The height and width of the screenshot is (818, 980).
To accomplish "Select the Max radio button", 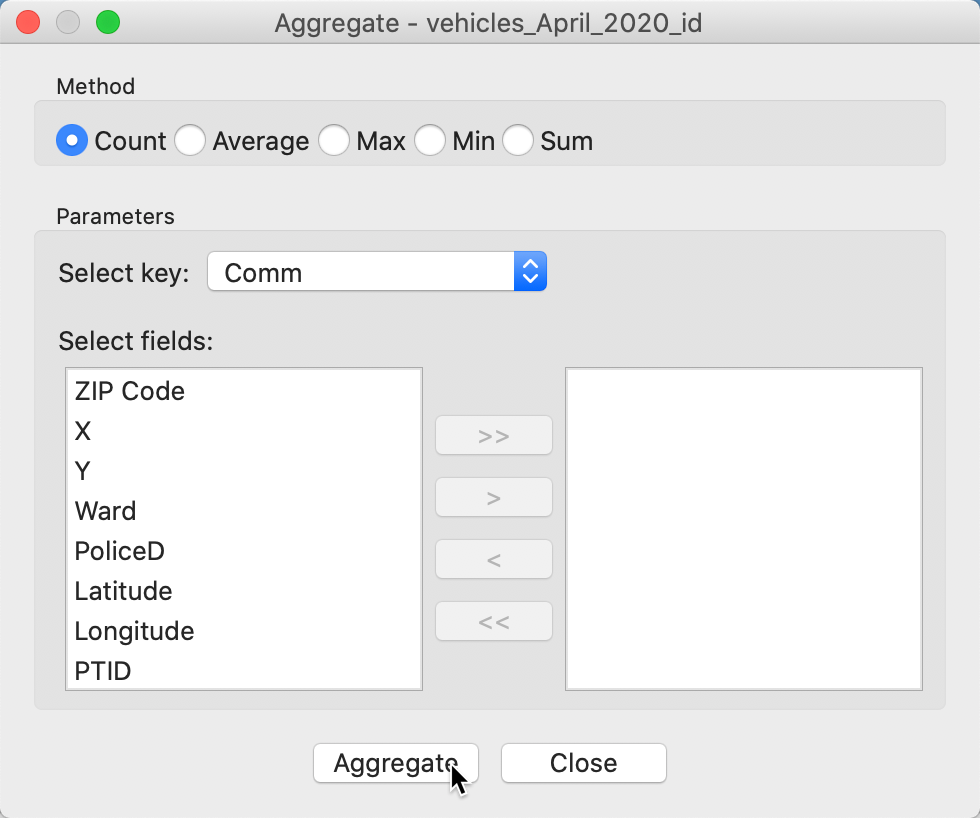I will coord(334,140).
